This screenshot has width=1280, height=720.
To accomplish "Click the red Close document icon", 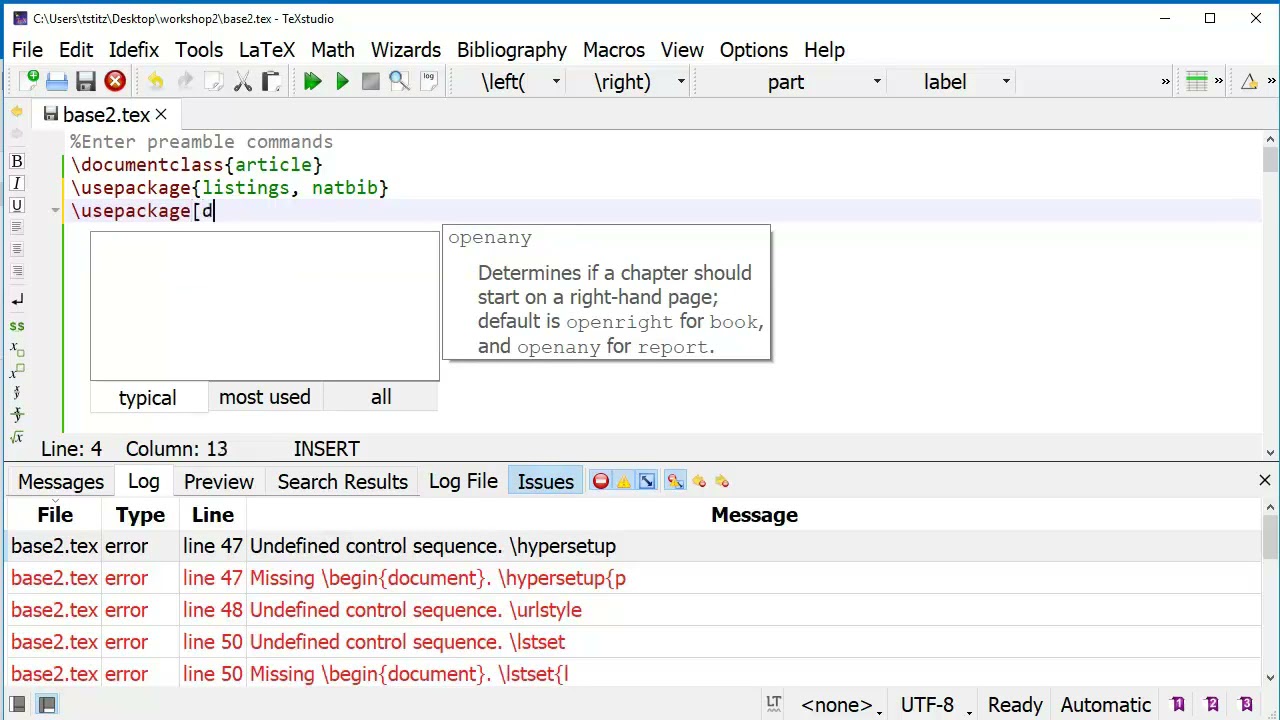I will click(115, 81).
